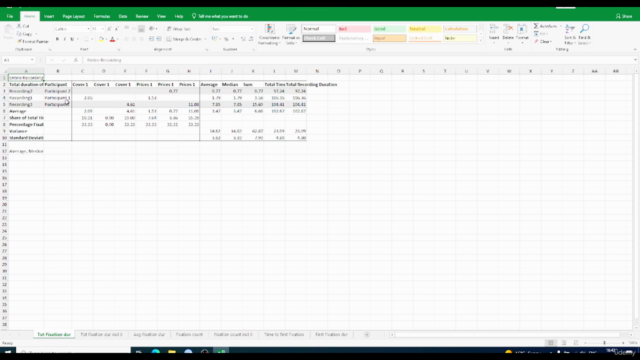This screenshot has width=640, height=360.
Task: Open Find & Select magnifier
Action: click(x=584, y=34)
